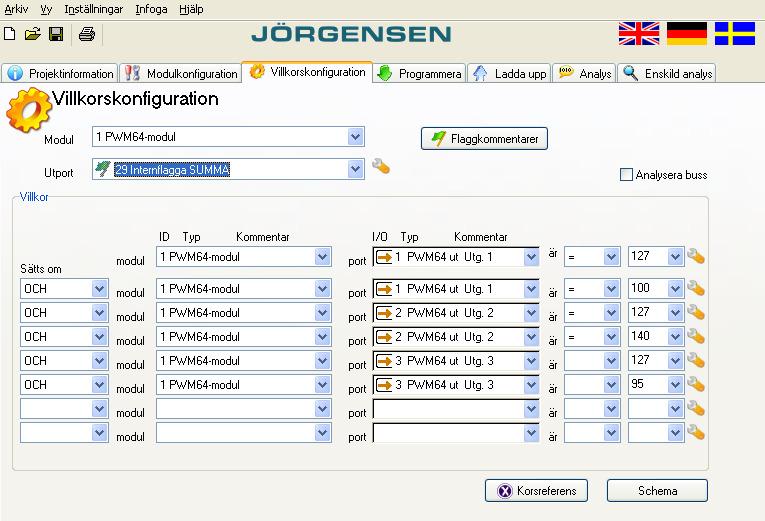Switch to the Ladda upp tab

[509, 73]
